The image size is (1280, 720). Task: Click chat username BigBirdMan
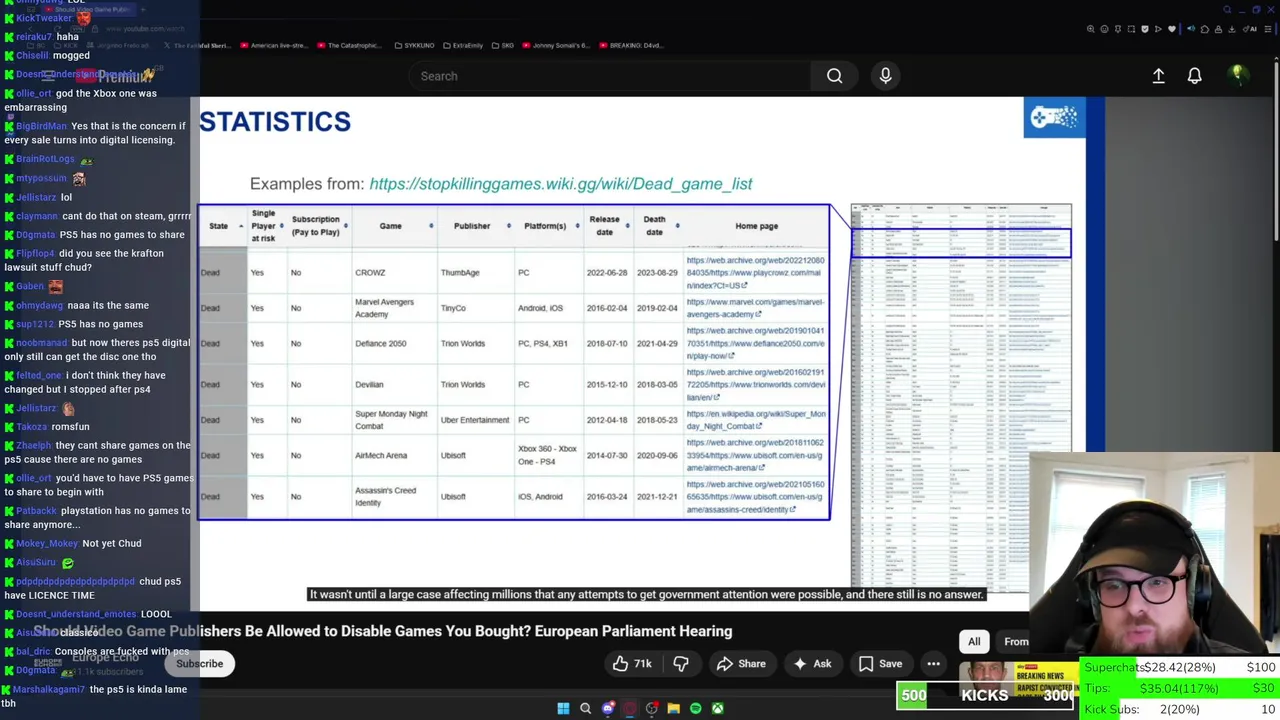(x=41, y=126)
